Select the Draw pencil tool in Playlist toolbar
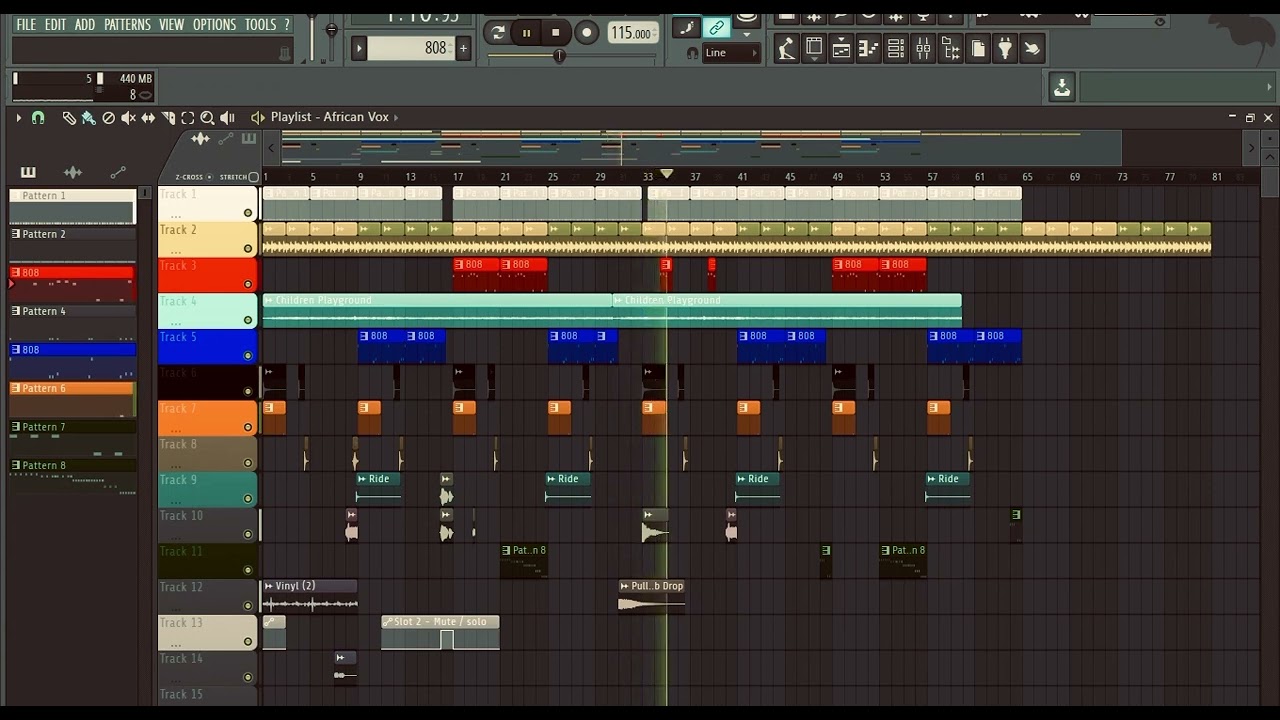The width and height of the screenshot is (1280, 720). [x=68, y=118]
